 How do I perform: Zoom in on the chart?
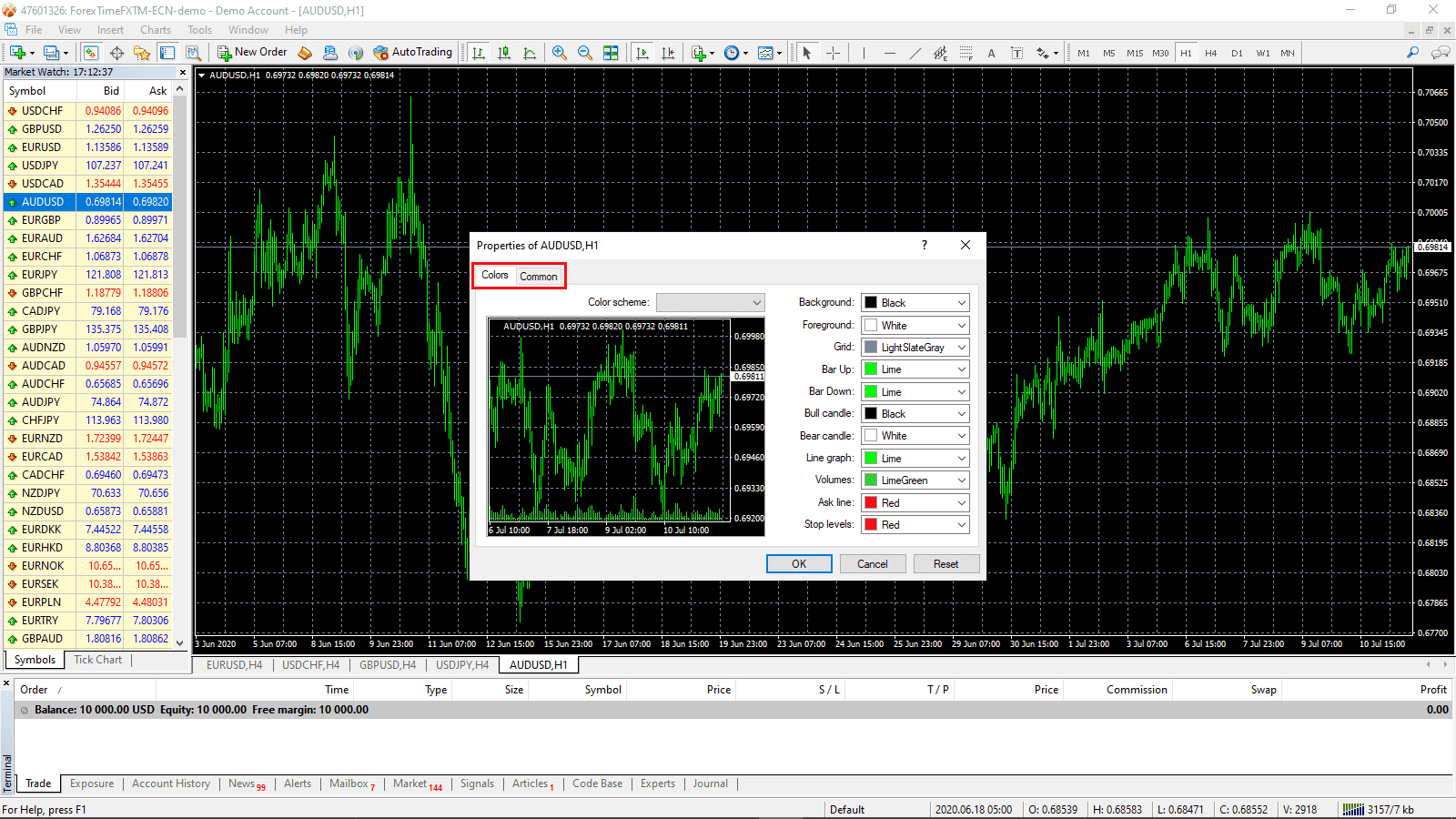point(560,53)
